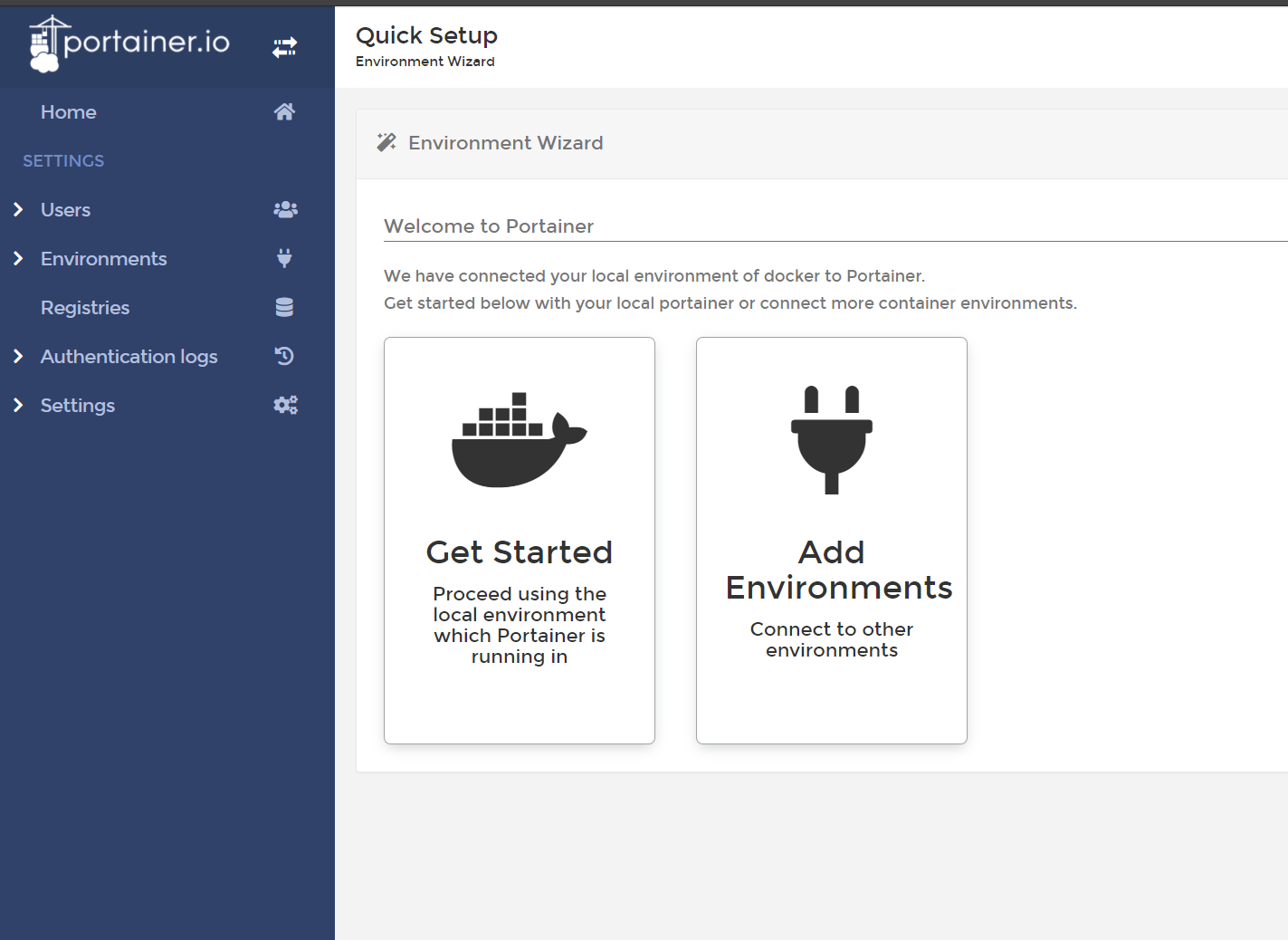Open the Environments menu item
Viewport: 1288px width, 940px height.
pyautogui.click(x=104, y=259)
